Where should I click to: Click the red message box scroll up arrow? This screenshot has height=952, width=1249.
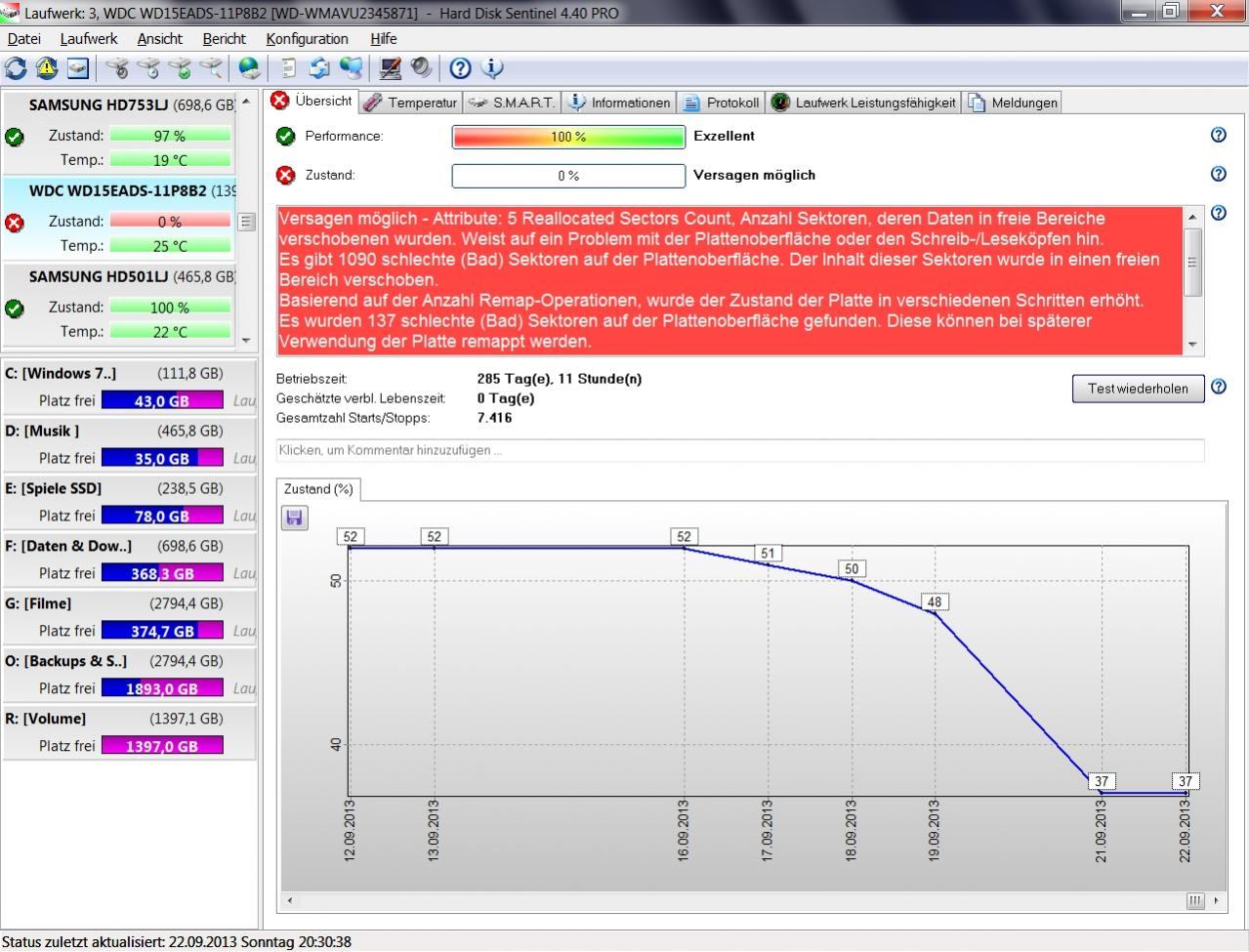1192,216
